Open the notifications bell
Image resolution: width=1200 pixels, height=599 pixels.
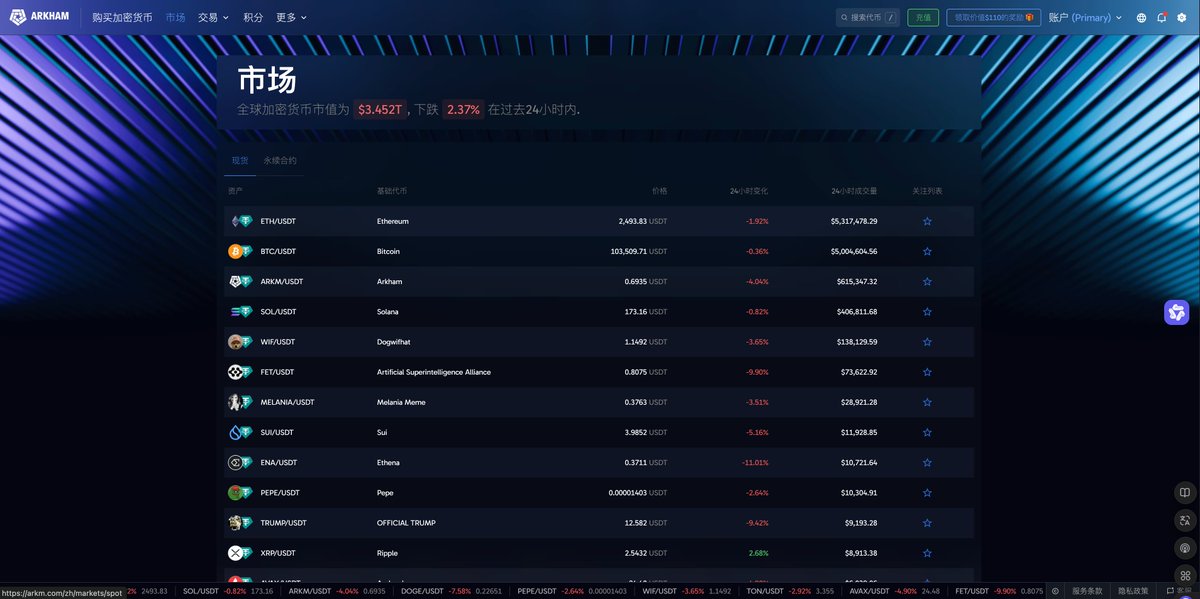click(1162, 18)
